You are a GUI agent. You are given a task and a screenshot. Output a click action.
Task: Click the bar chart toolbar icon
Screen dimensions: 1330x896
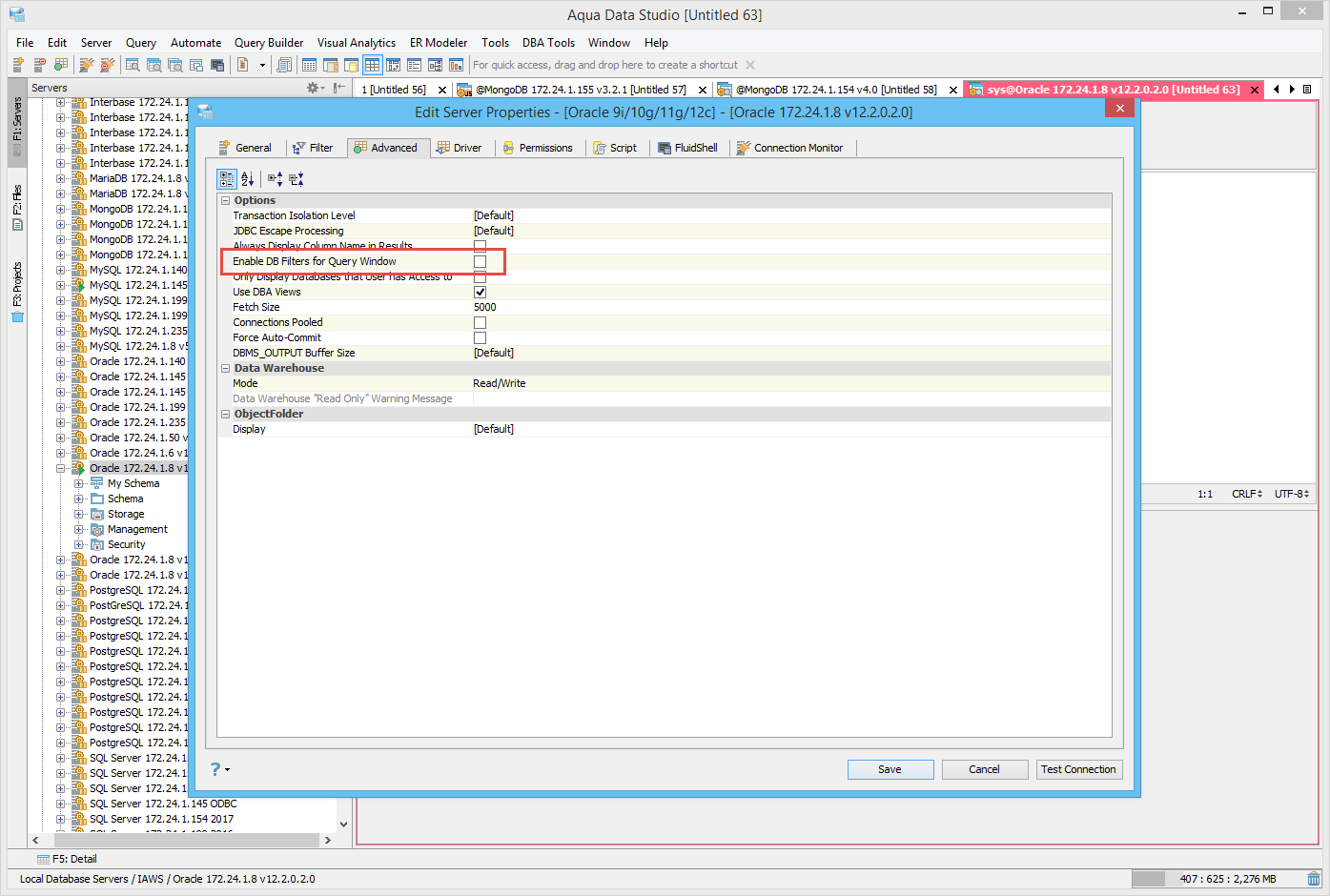click(456, 65)
